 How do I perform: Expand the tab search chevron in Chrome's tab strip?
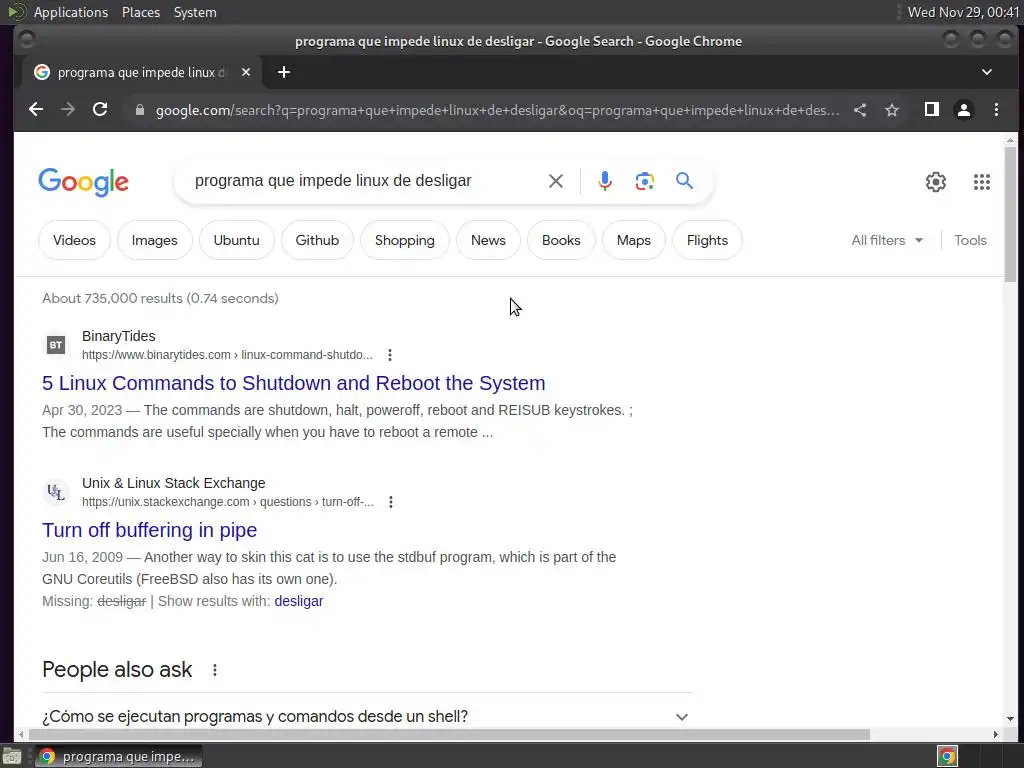point(987,72)
